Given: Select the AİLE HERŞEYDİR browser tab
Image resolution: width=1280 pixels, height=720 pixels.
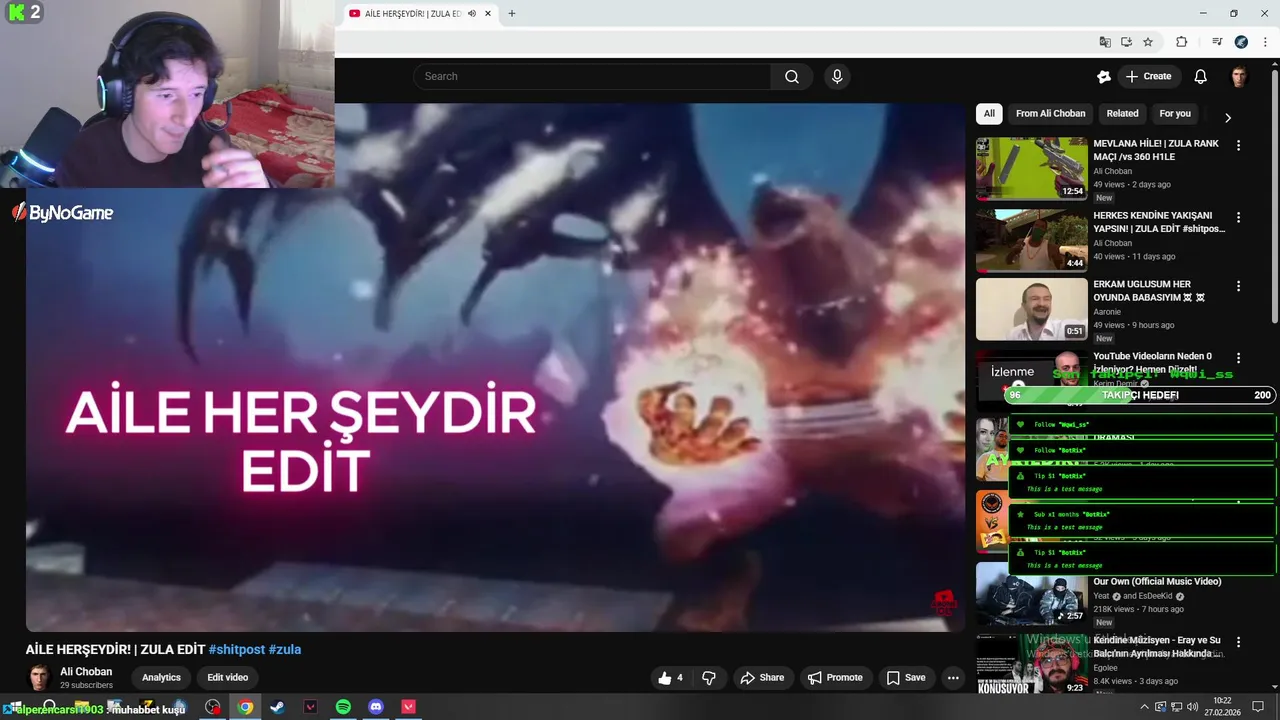Looking at the screenshot, I should pos(420,14).
